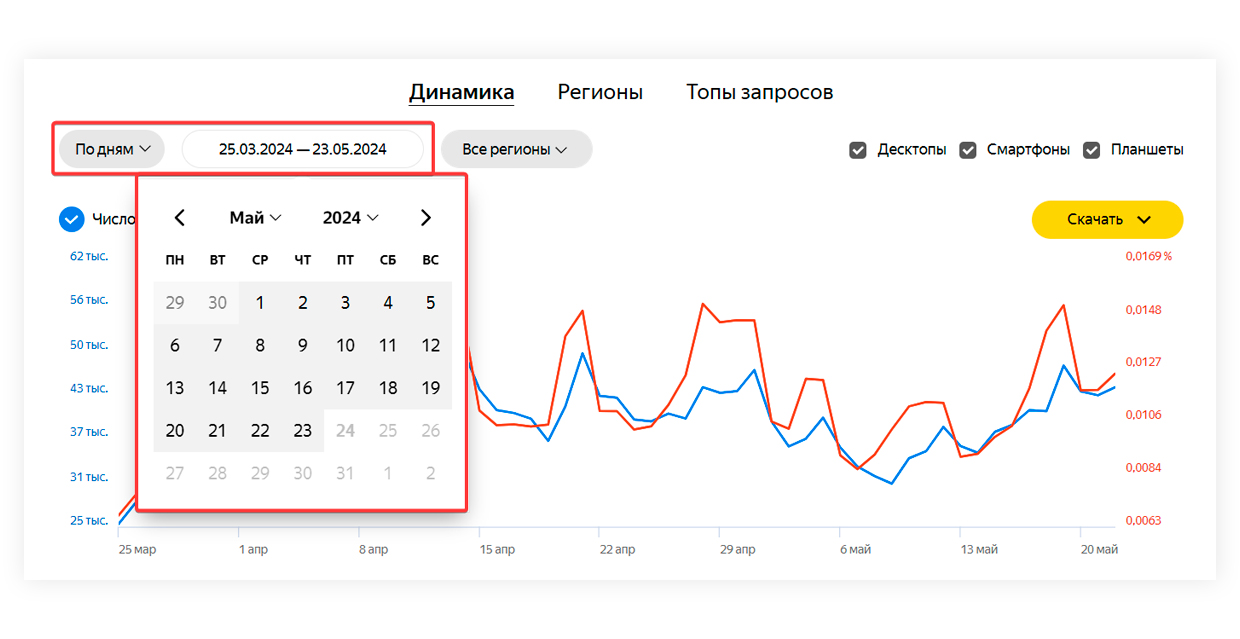Select May 12 in the calendar
The width and height of the screenshot is (1240, 639).
tap(431, 346)
